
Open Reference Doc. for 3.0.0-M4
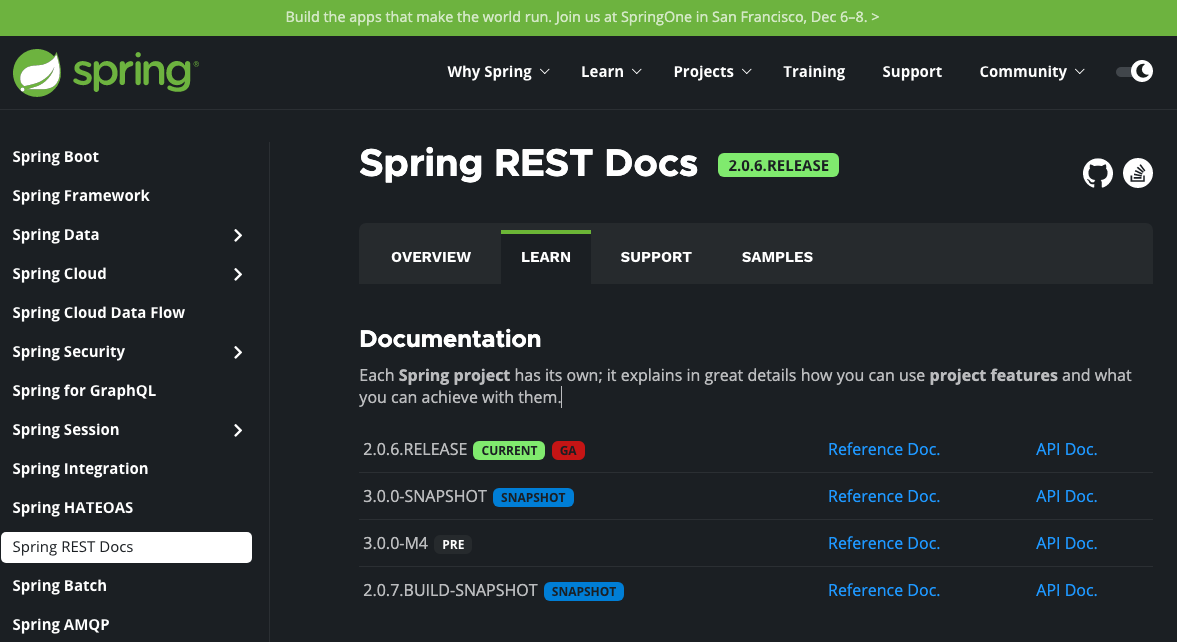tap(884, 543)
